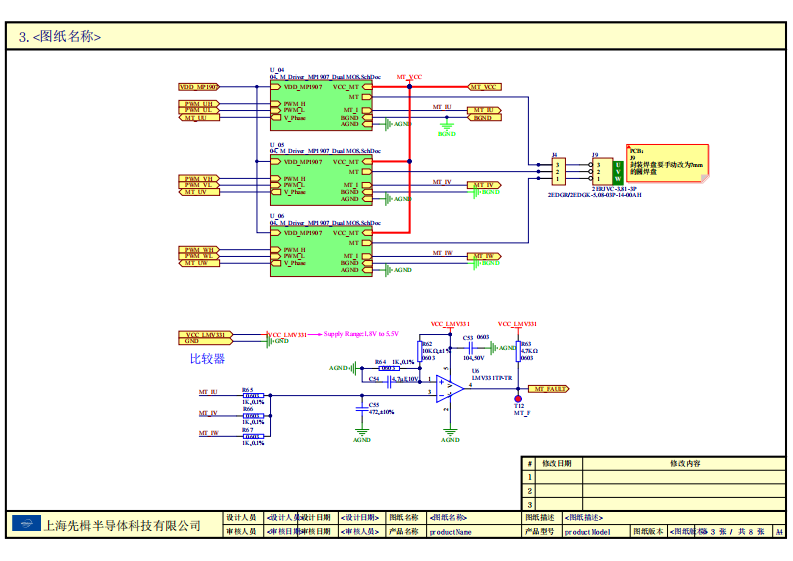Select resistor R66 symbol
This screenshot has width=793, height=561.
coord(253,416)
